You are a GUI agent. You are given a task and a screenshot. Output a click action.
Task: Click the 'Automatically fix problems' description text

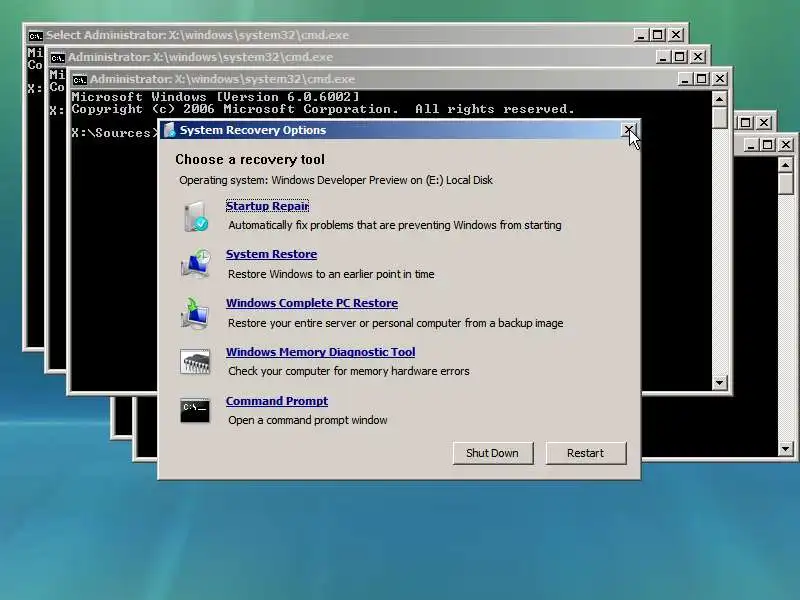click(395, 225)
